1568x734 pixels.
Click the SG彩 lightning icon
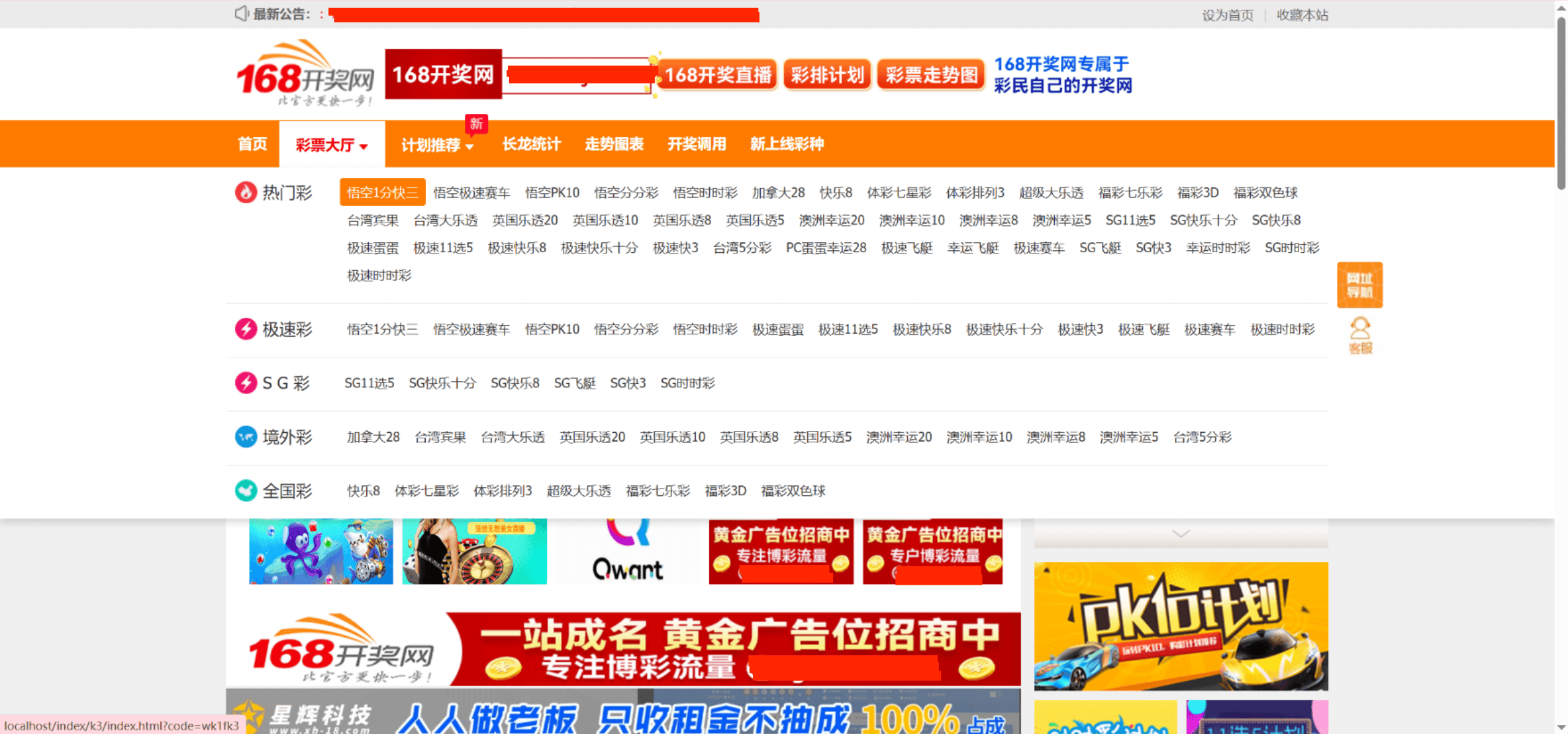pos(246,383)
